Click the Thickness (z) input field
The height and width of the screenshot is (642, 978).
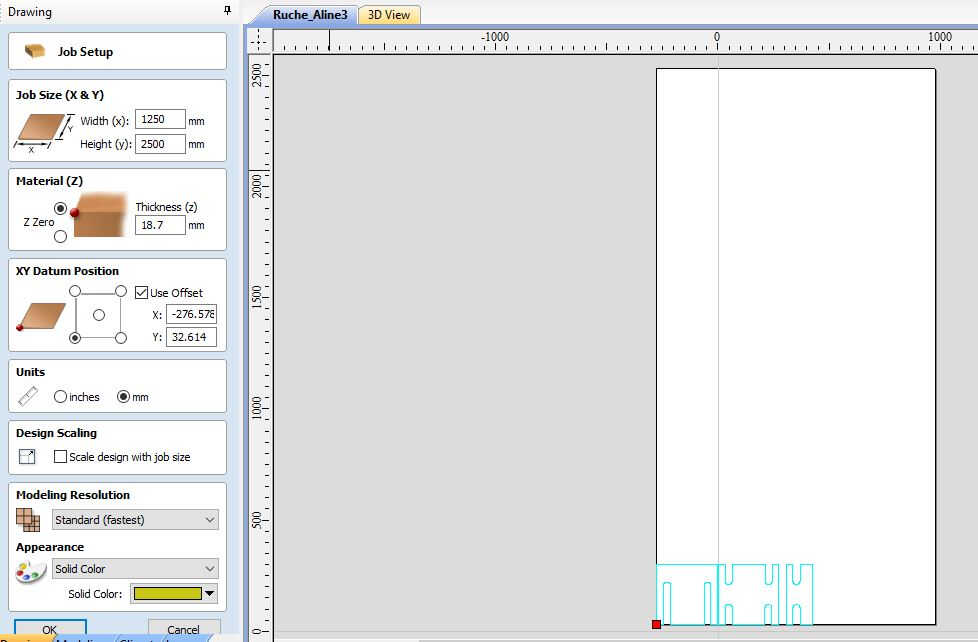pyautogui.click(x=160, y=225)
